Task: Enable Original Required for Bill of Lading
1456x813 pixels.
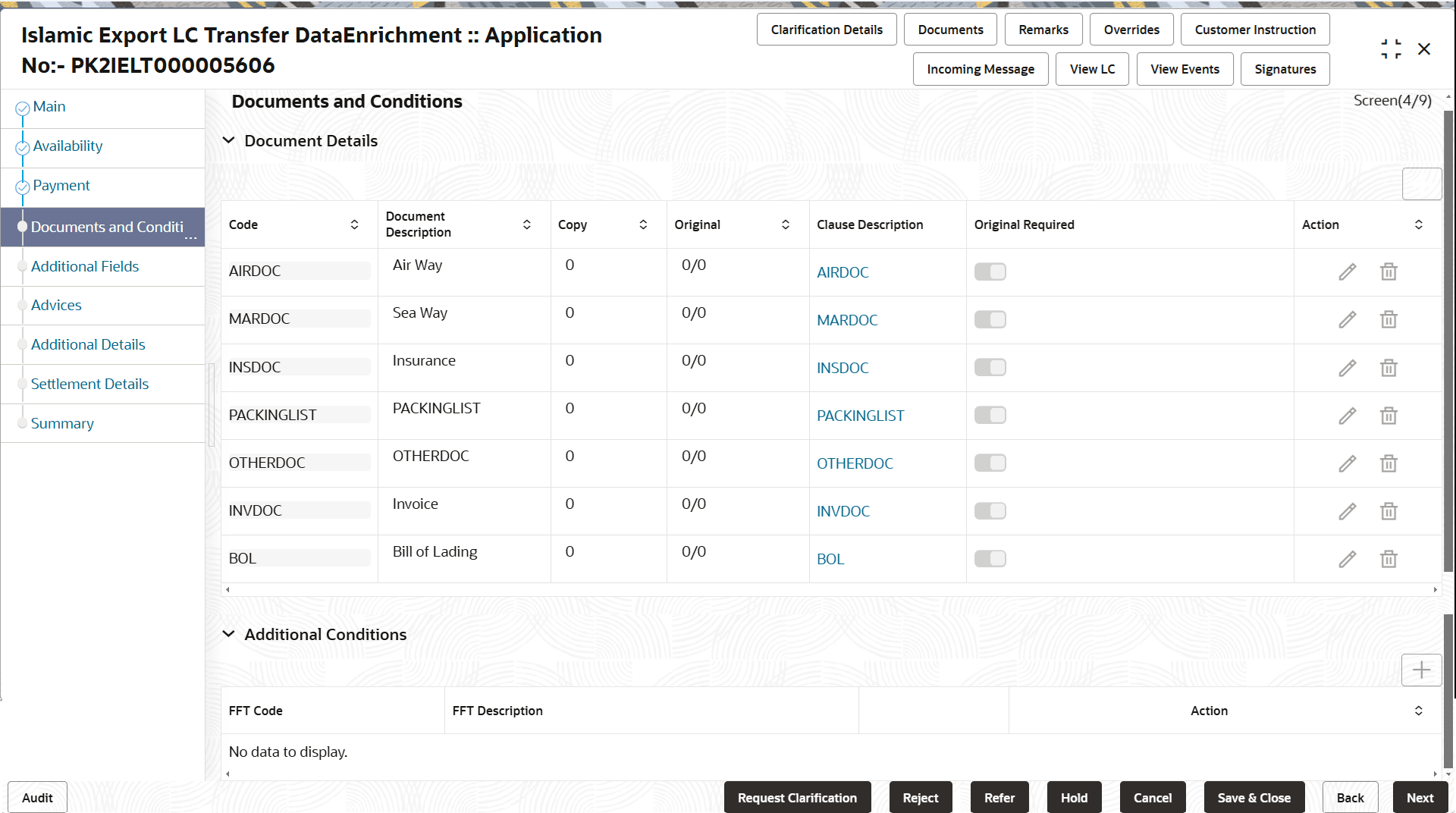Action: point(990,558)
